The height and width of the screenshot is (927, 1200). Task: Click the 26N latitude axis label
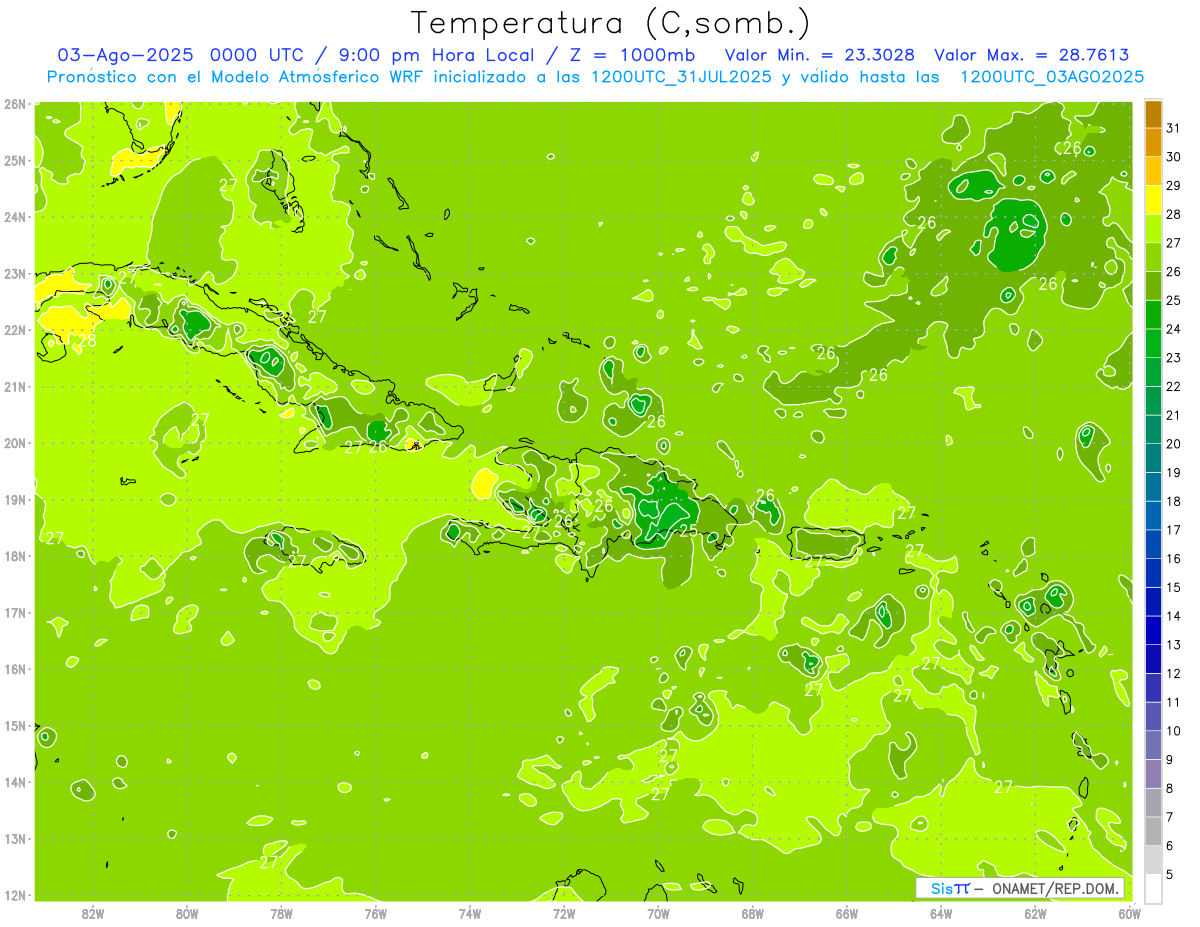(x=14, y=104)
